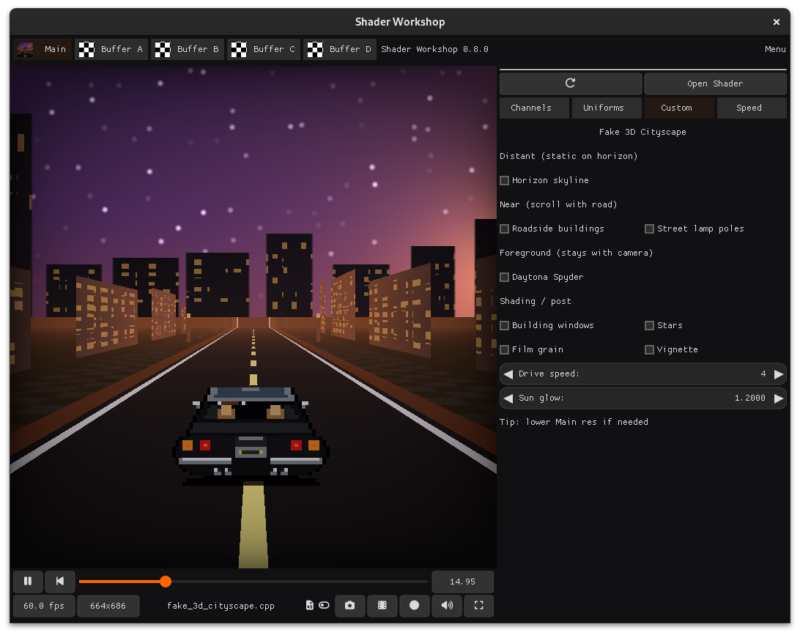The image size is (800, 635).
Task: Click 'Tip: lower Main res if needed' text
Action: (x=574, y=422)
